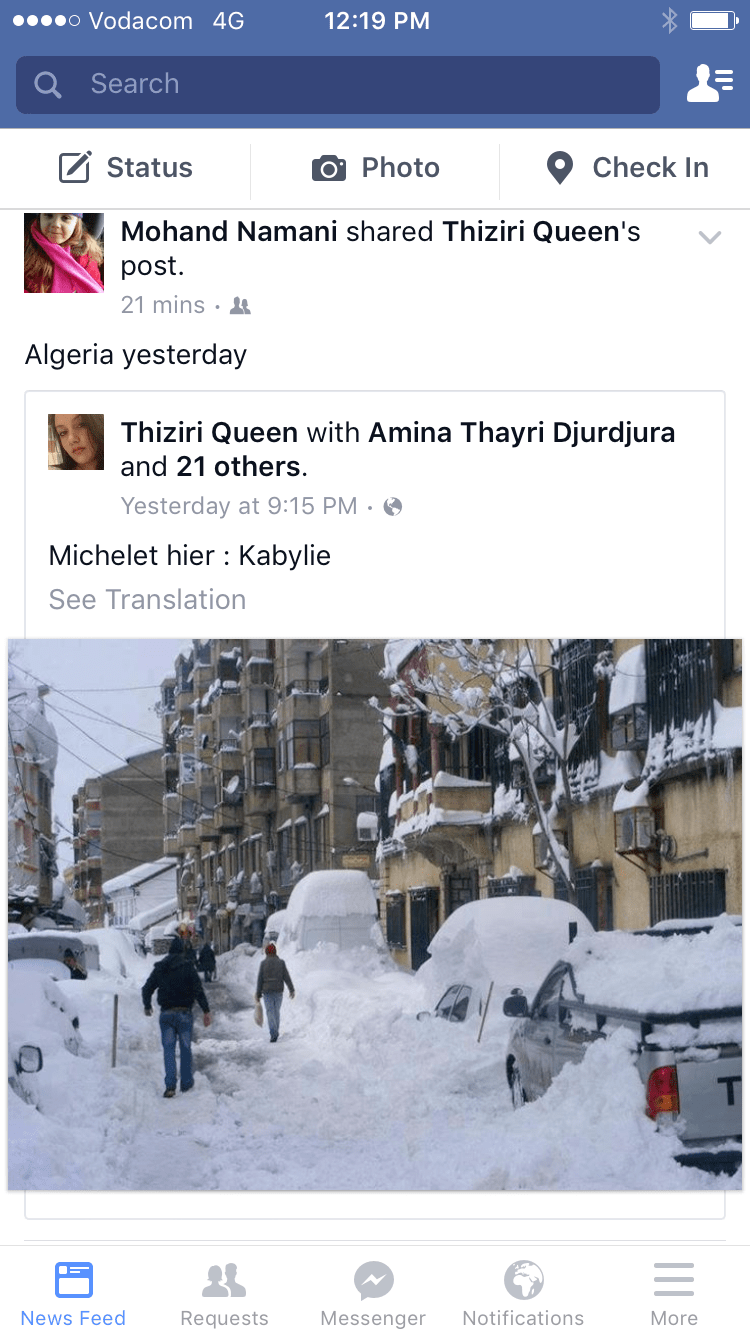
Task: Open Amina Thayri Djurdjura's profile link
Action: (x=522, y=433)
